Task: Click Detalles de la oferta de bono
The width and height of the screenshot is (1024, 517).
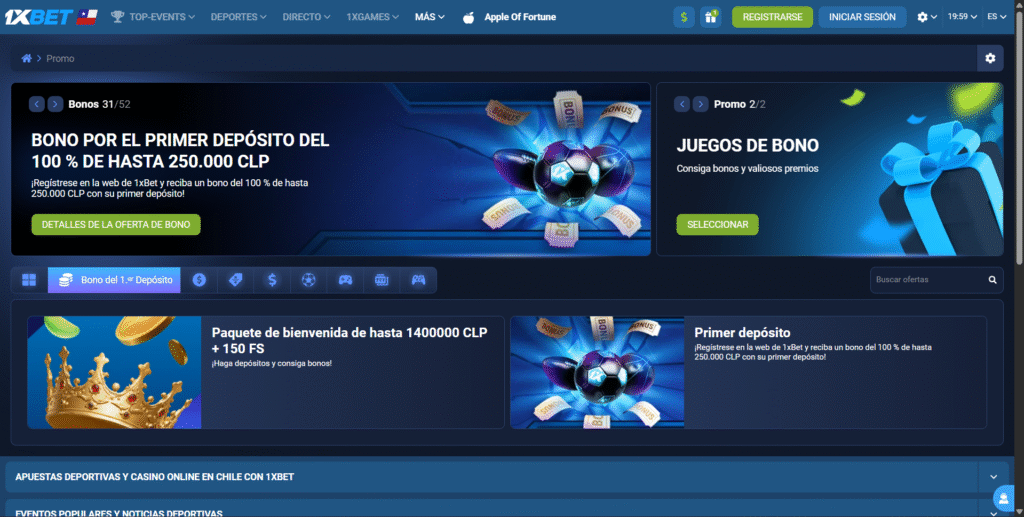Action: (116, 225)
